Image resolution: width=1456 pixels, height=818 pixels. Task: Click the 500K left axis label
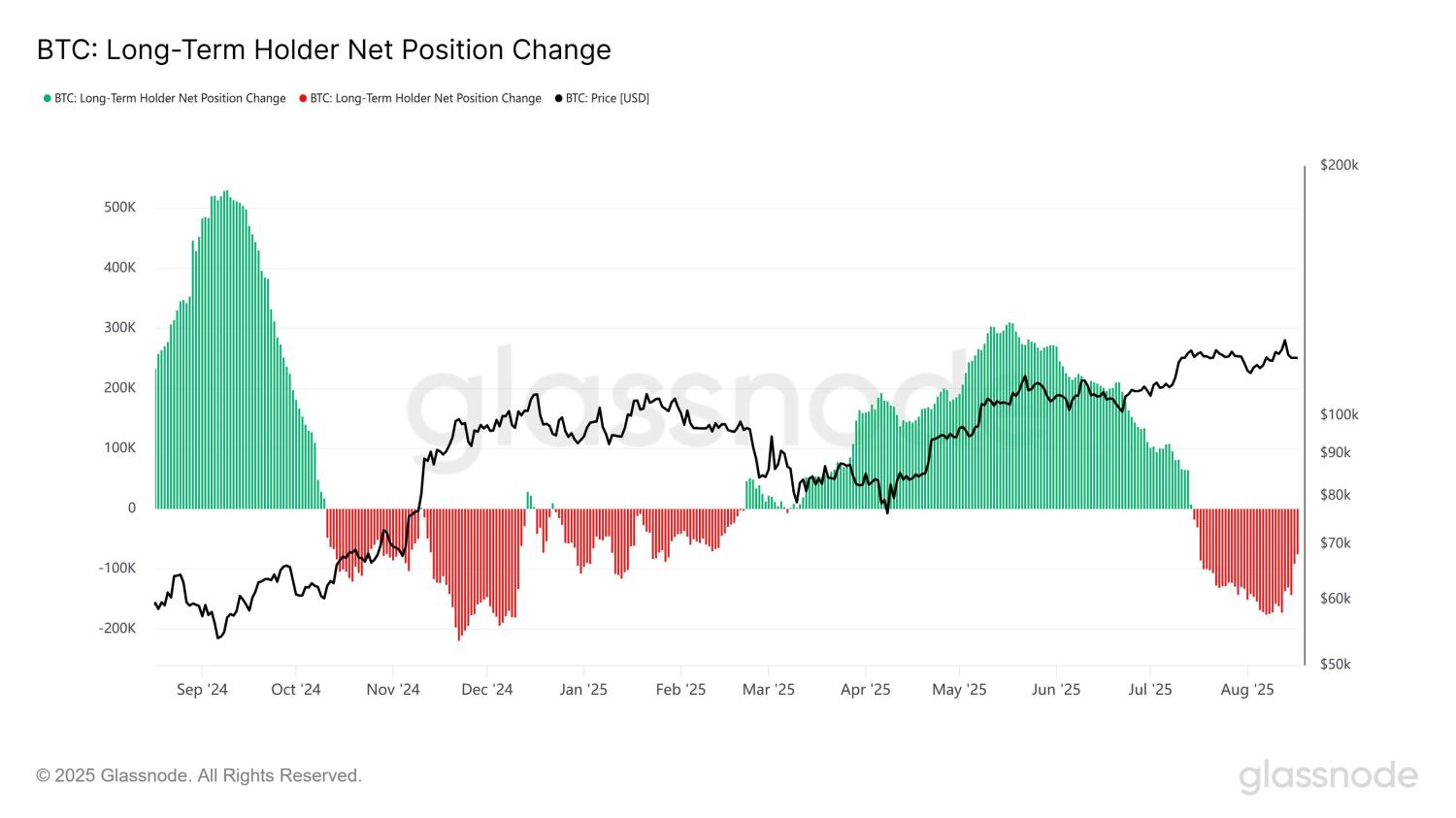(119, 208)
